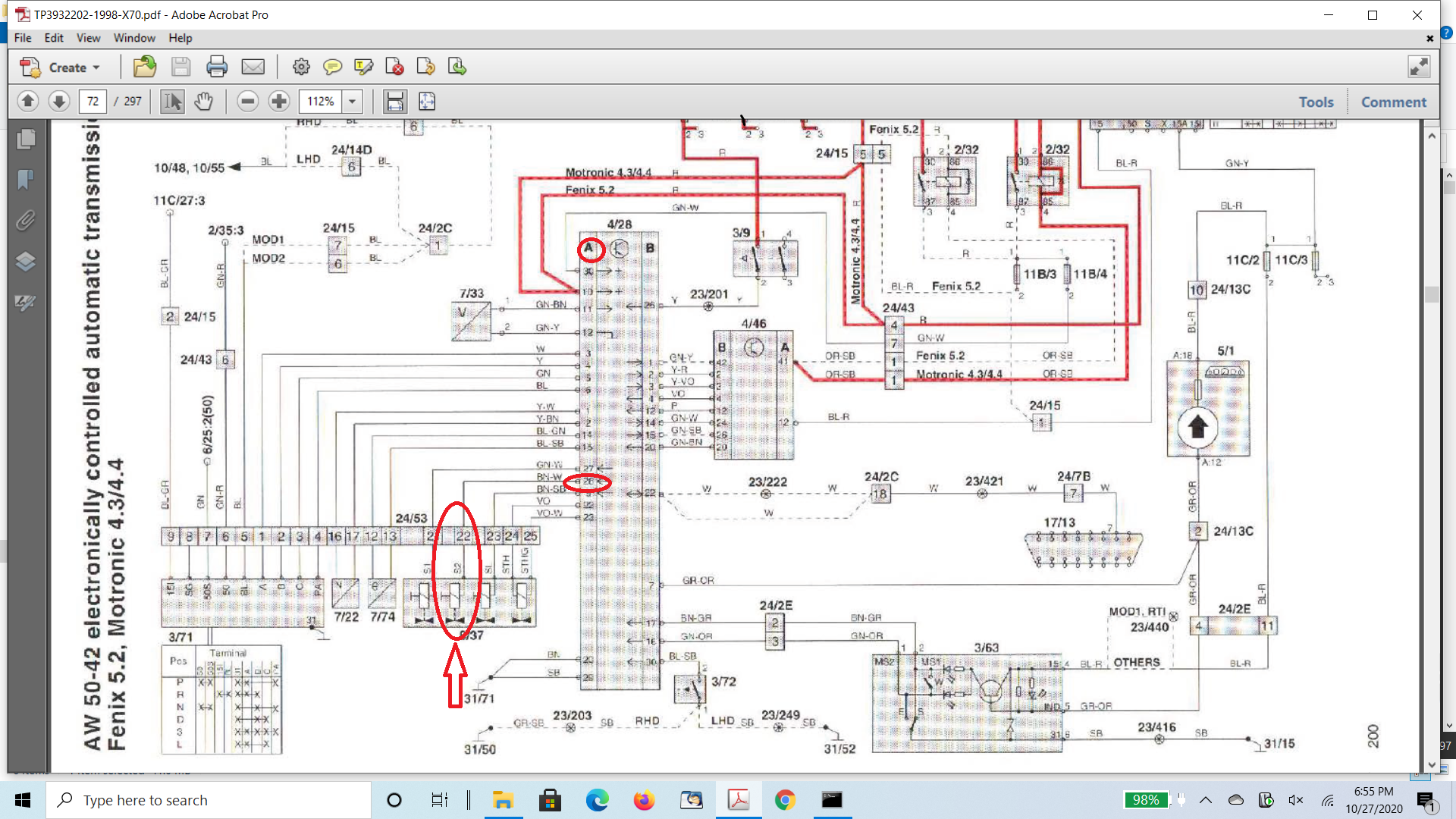Image resolution: width=1456 pixels, height=819 pixels.
Task: Open the Attachments paperclip panel
Action: pyautogui.click(x=25, y=221)
